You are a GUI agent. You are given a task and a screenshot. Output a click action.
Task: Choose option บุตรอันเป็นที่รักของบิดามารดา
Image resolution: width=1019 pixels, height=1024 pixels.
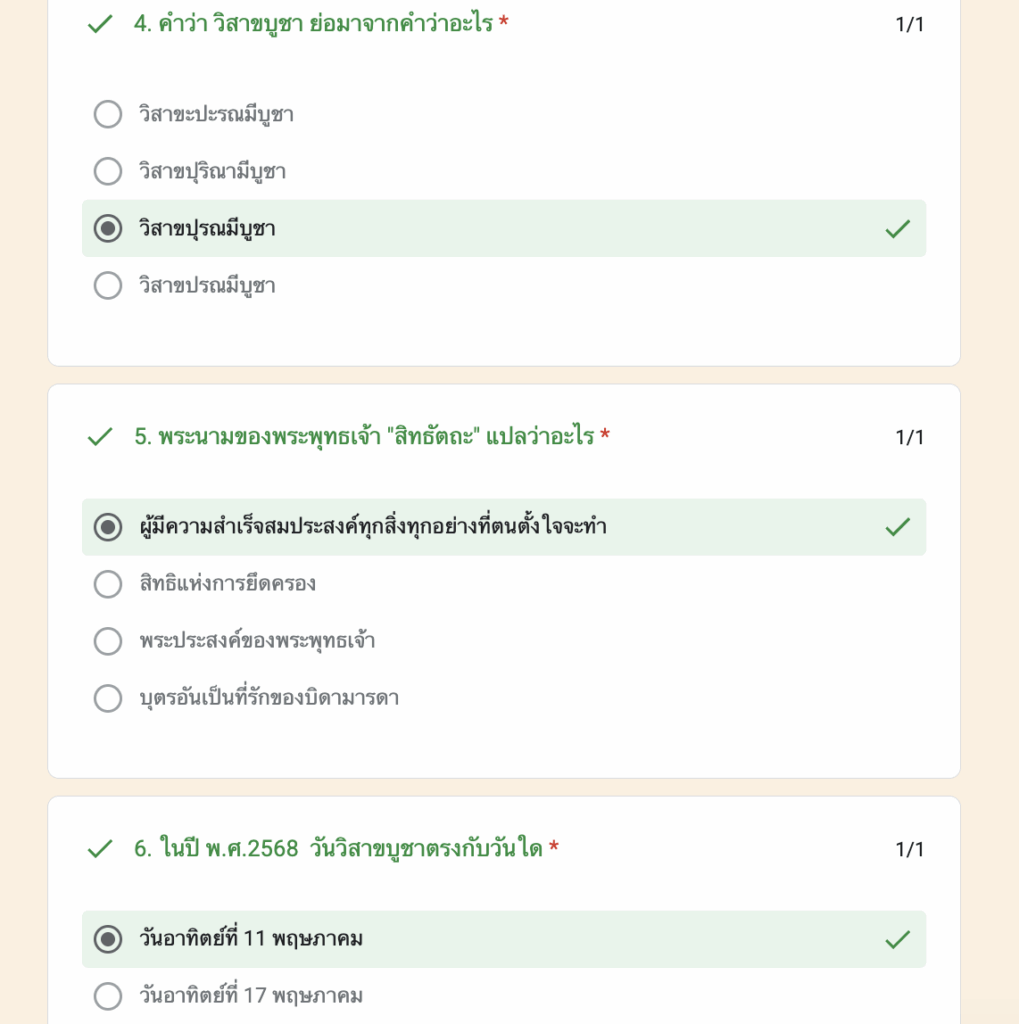[x=108, y=698]
